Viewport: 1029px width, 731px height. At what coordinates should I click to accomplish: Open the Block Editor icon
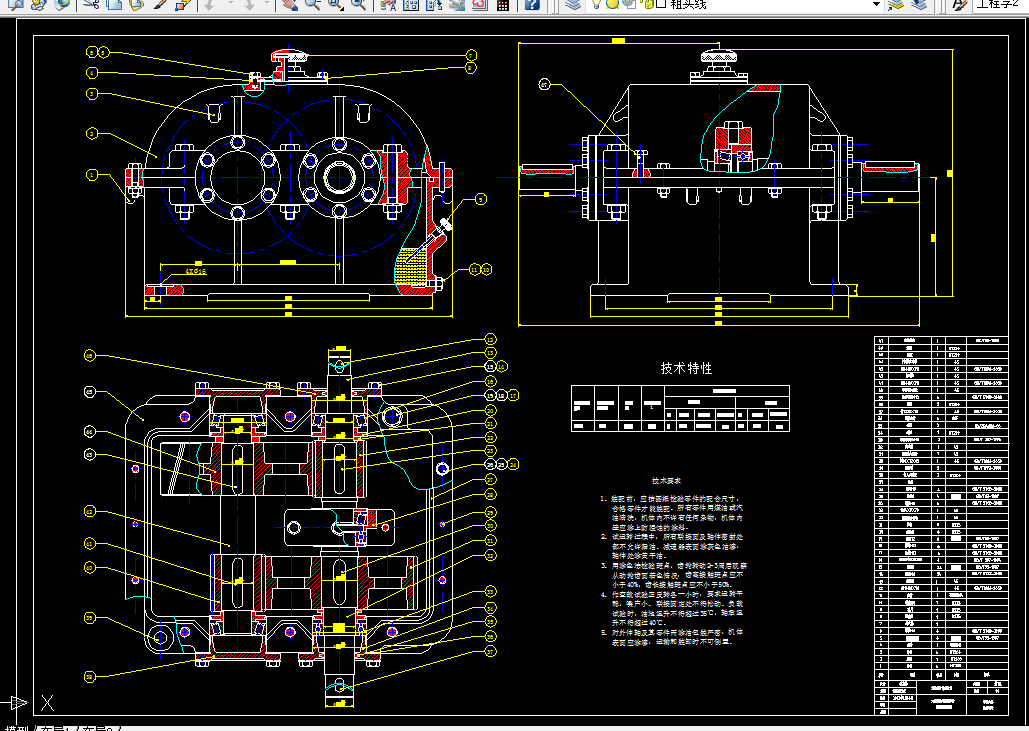184,5
